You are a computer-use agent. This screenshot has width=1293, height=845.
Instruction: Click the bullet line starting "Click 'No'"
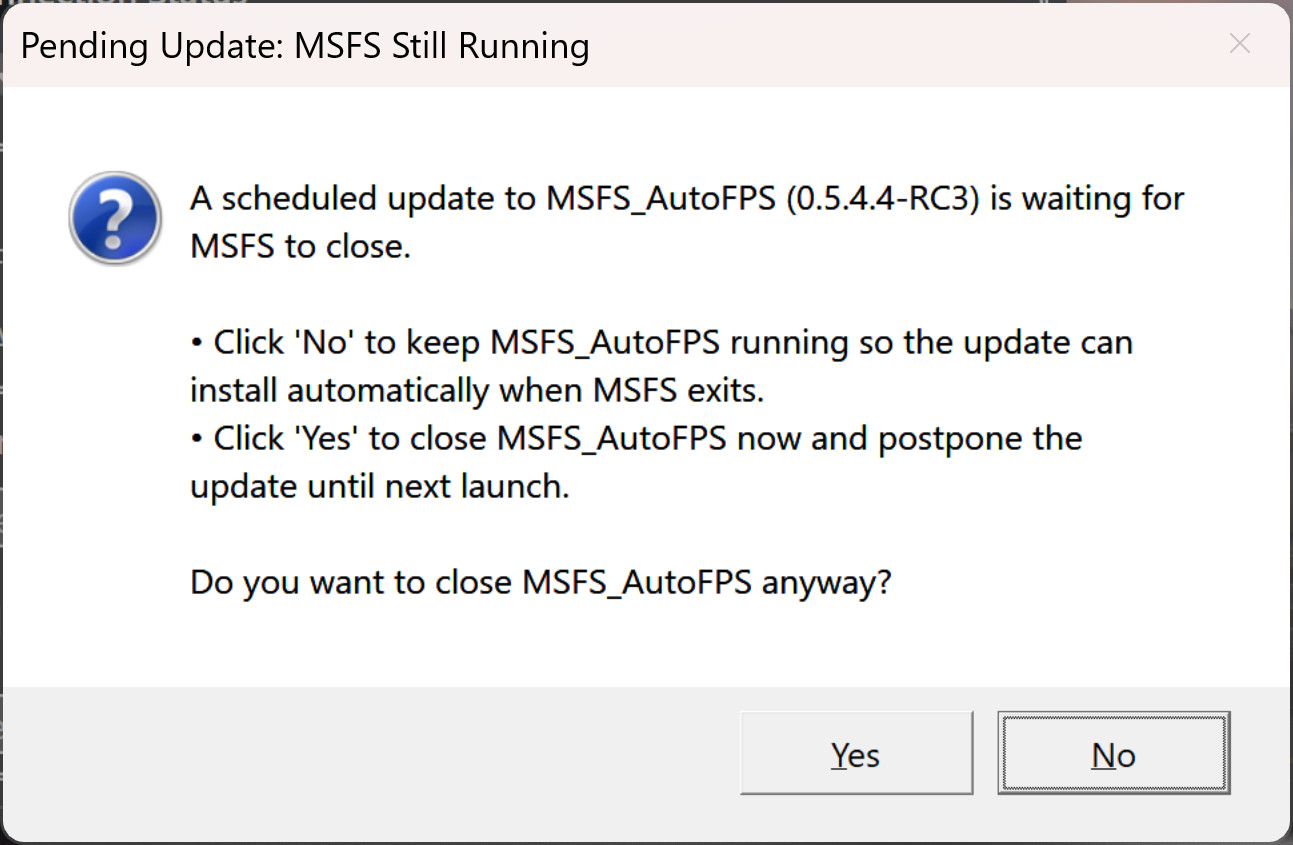coord(661,342)
